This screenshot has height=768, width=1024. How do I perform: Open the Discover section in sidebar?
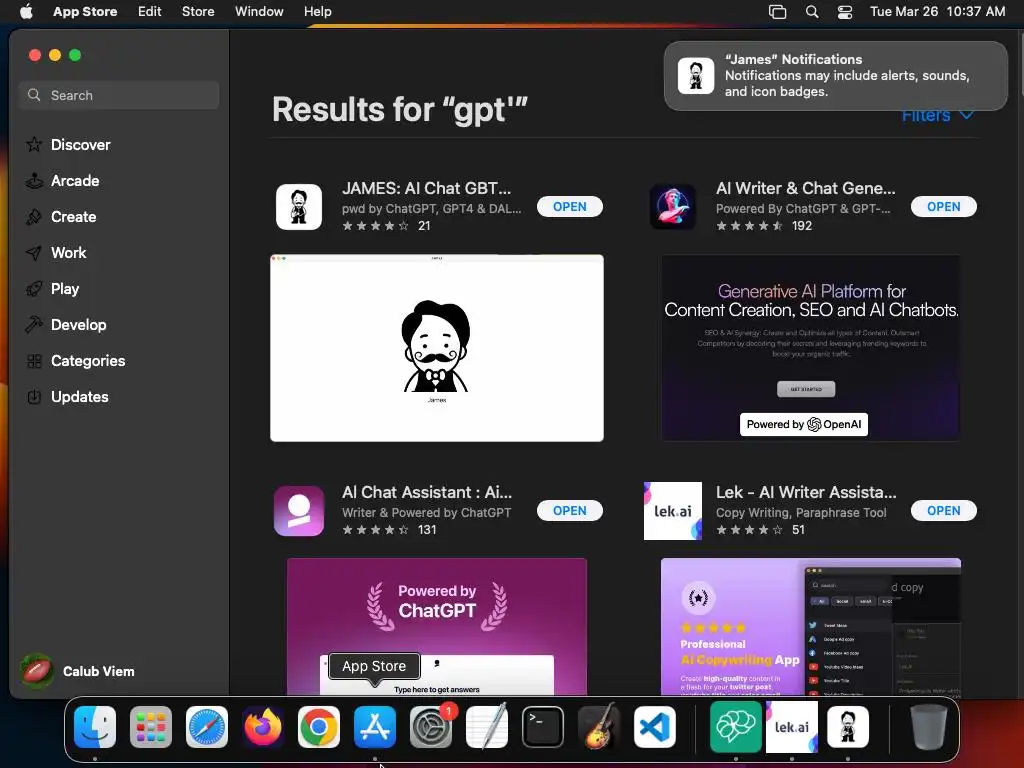click(68, 144)
